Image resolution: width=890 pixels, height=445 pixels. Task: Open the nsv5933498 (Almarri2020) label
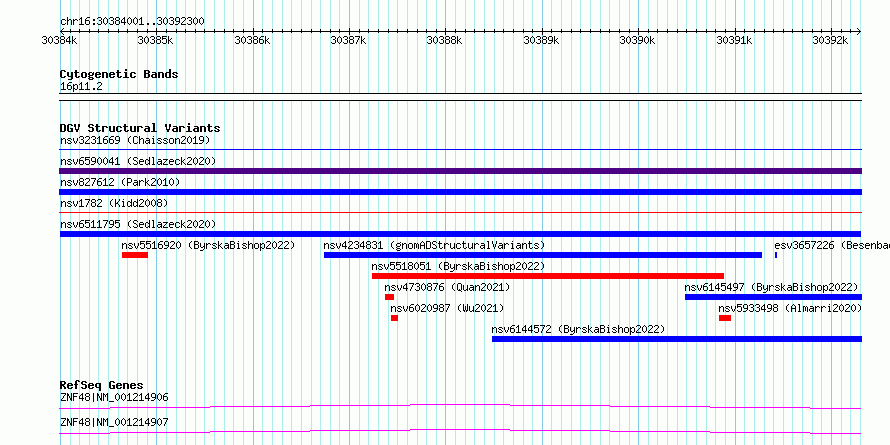790,308
